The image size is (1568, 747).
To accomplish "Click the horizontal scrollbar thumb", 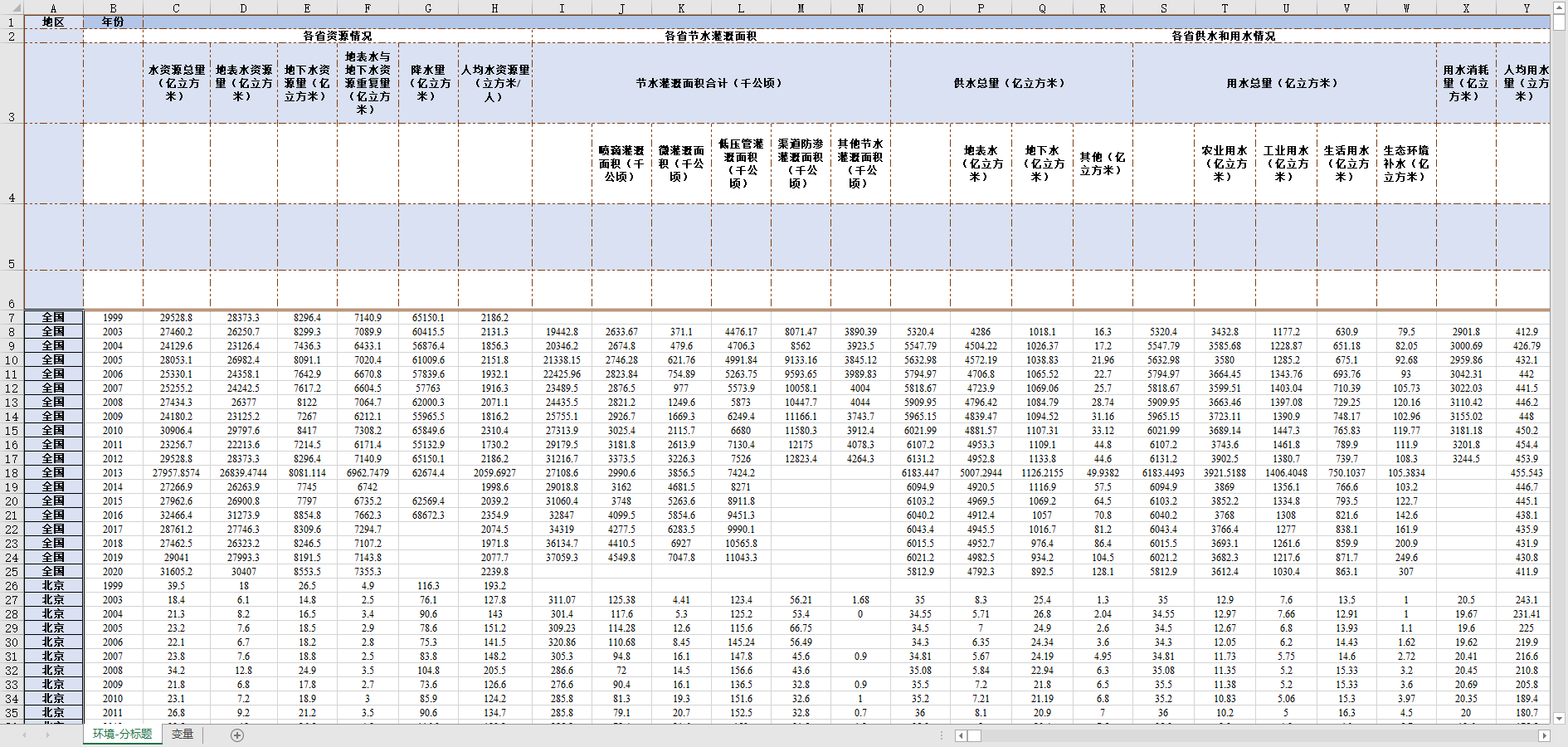I will 975,735.
